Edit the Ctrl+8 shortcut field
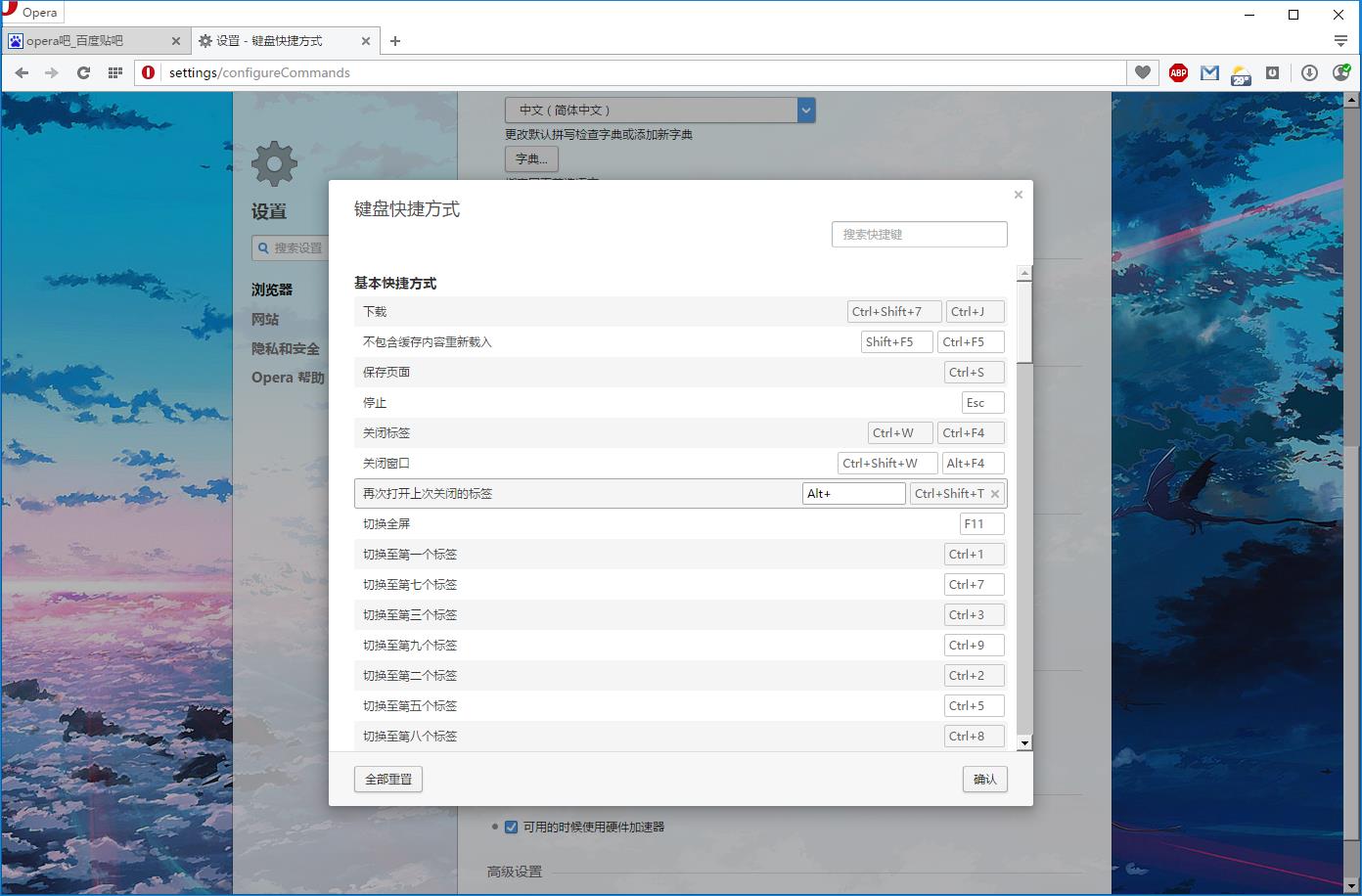Viewport: 1362px width, 896px height. 975,737
